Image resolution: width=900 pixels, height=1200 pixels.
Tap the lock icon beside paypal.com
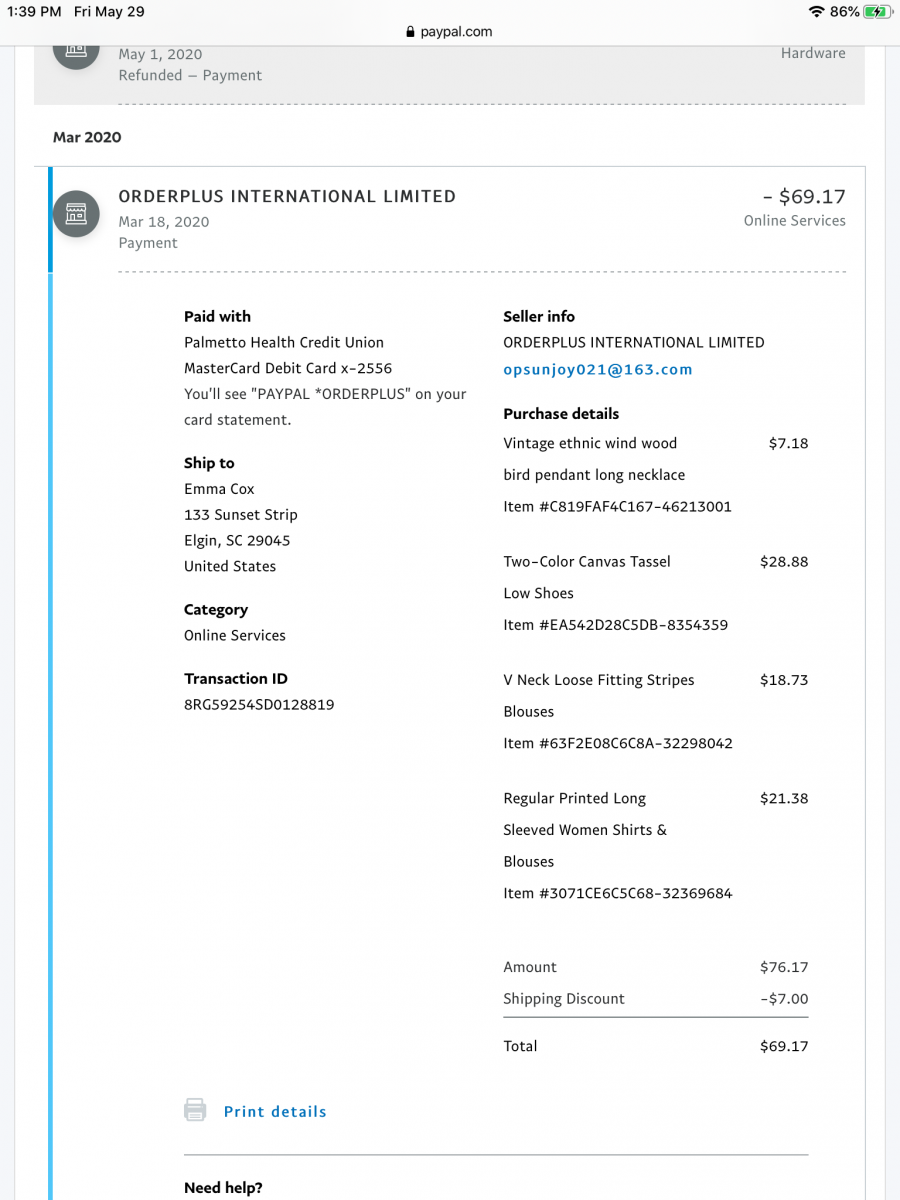click(411, 32)
